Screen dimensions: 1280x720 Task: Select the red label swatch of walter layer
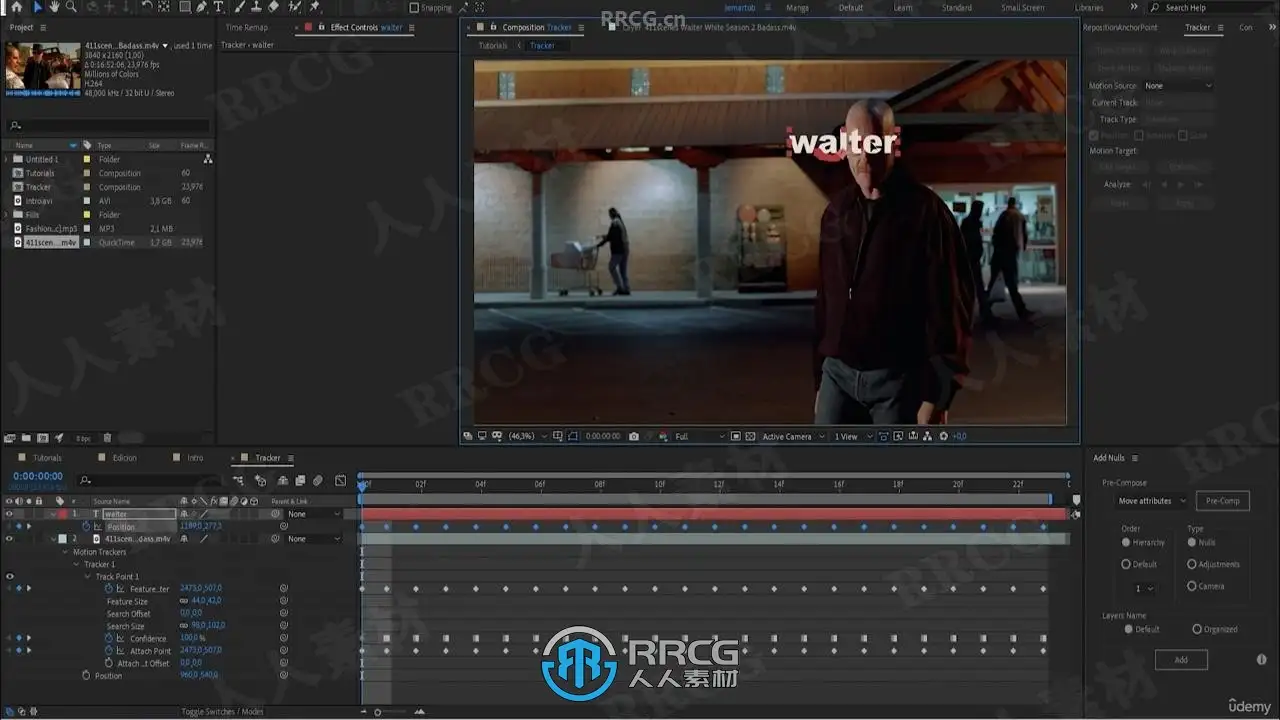coord(62,514)
